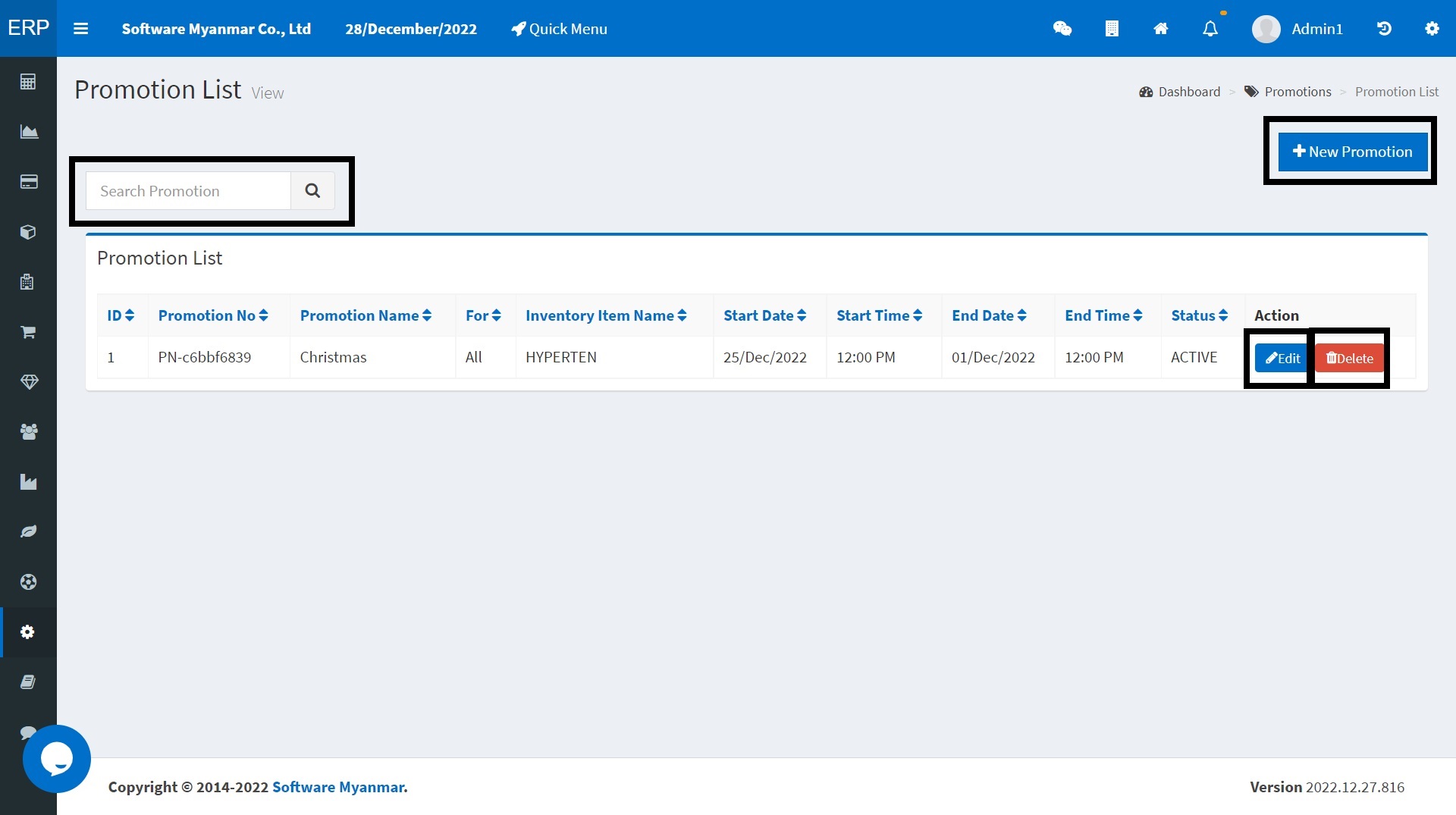Open the diamond sidebar icon
The image size is (1456, 815).
(x=29, y=382)
